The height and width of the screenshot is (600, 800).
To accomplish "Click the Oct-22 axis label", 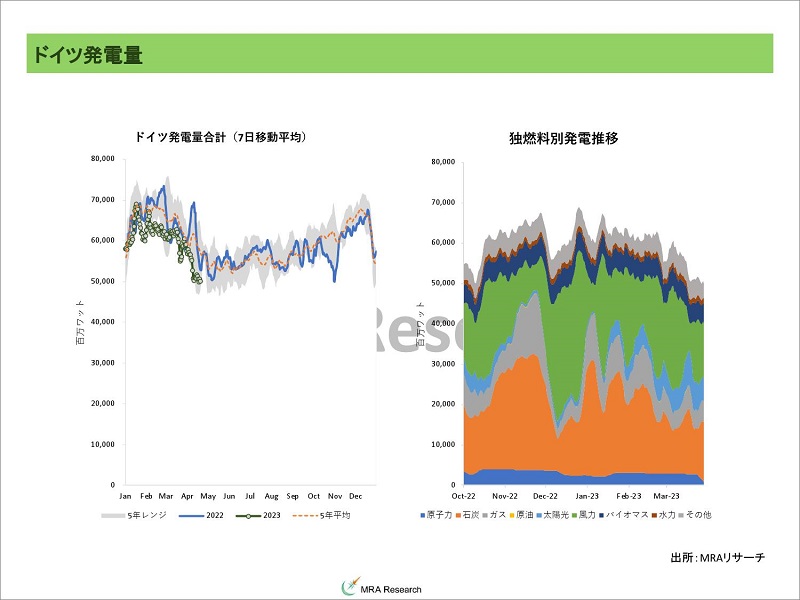I will click(x=463, y=496).
